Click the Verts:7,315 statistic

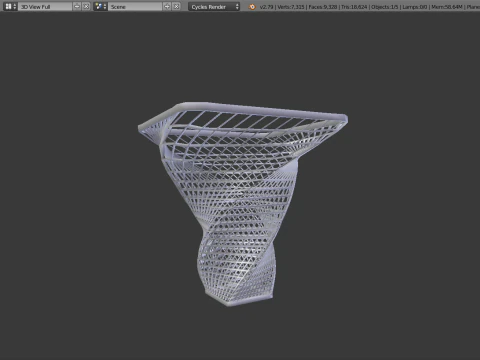point(291,7)
